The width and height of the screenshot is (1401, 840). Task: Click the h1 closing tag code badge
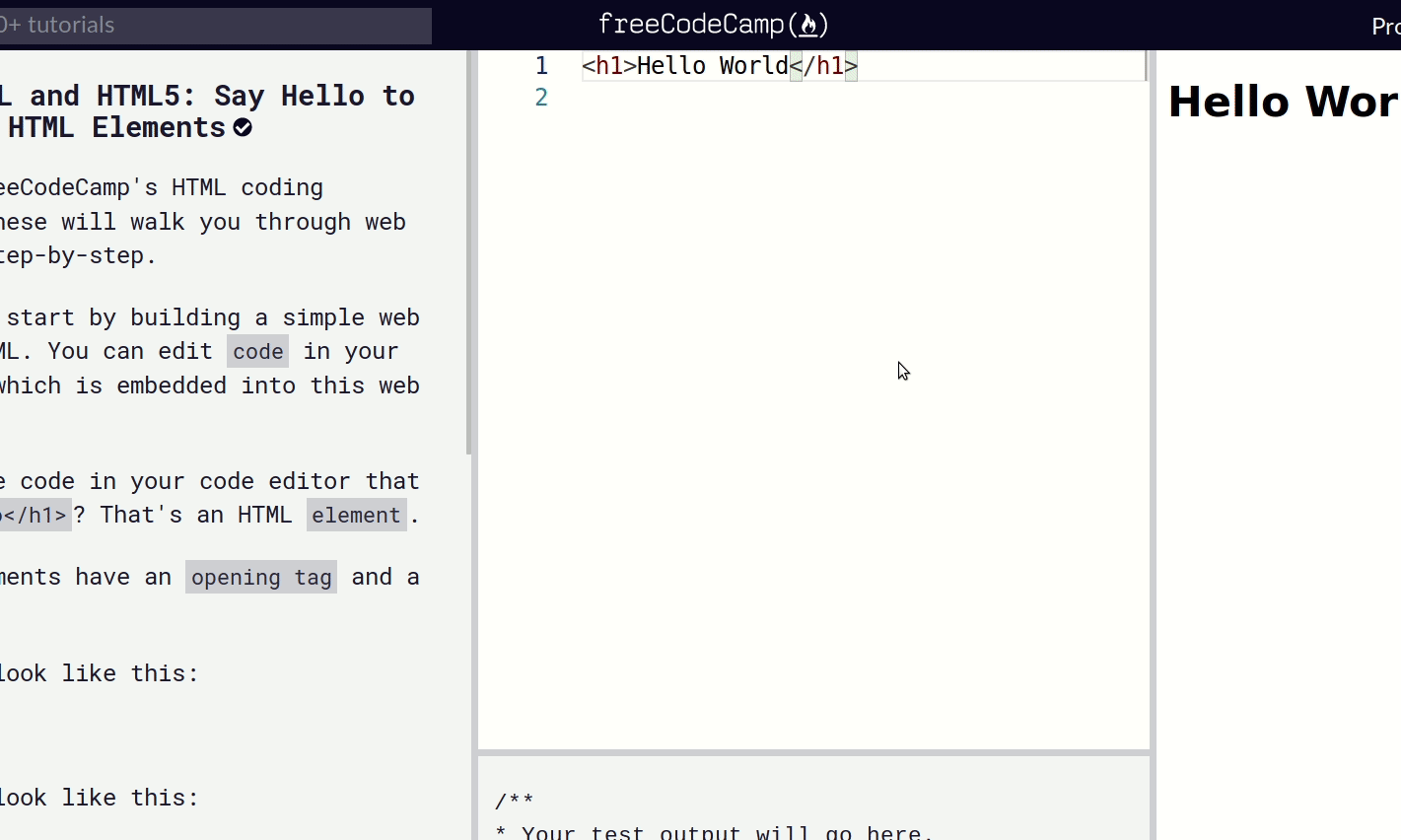[35, 515]
